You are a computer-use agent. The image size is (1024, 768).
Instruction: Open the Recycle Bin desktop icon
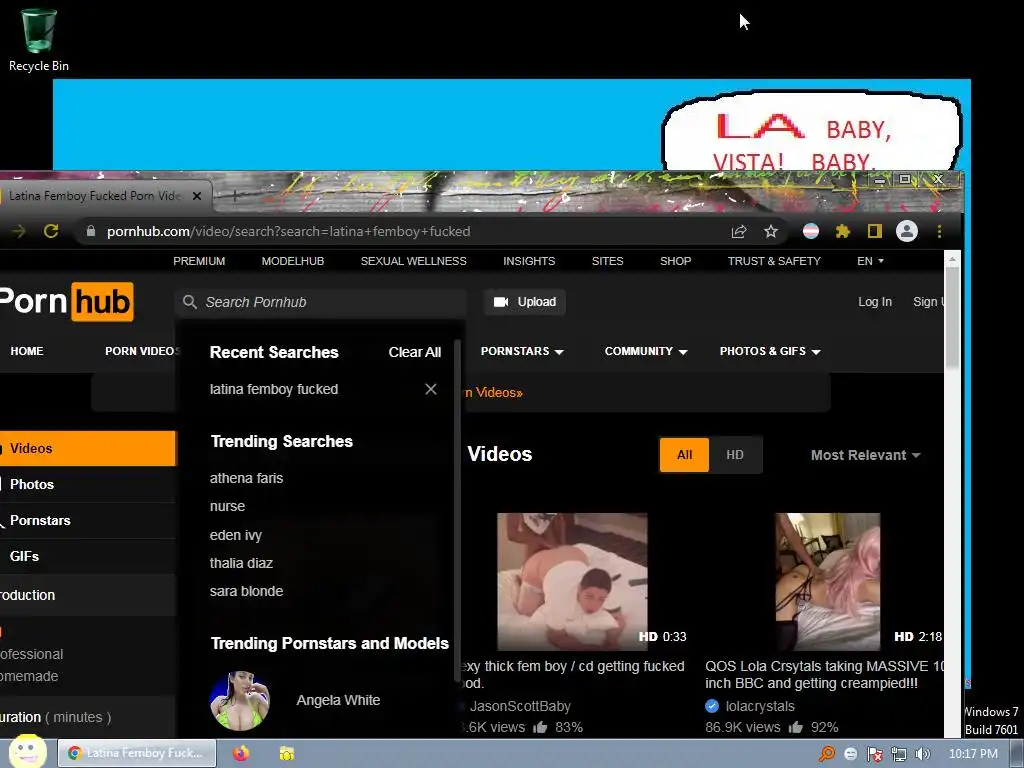[x=39, y=39]
